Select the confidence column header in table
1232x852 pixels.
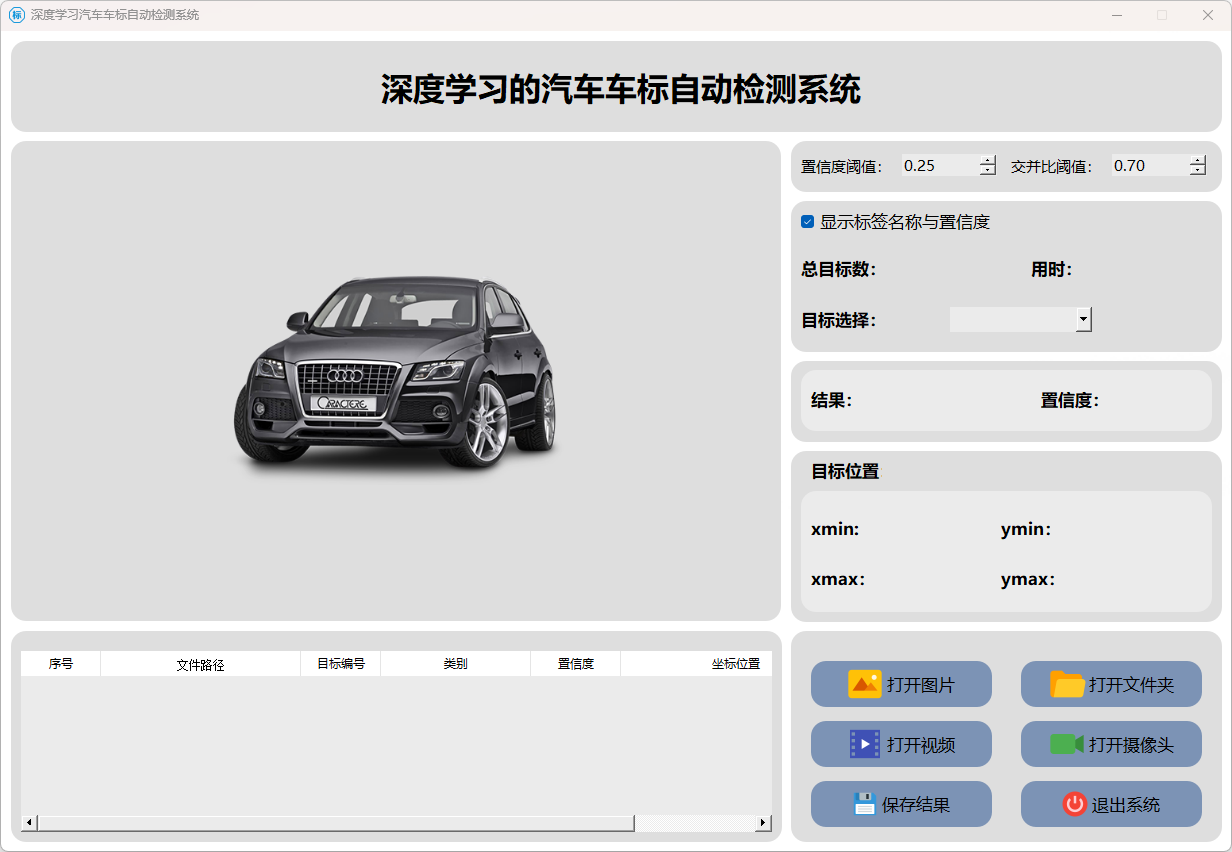pyautogui.click(x=575, y=664)
